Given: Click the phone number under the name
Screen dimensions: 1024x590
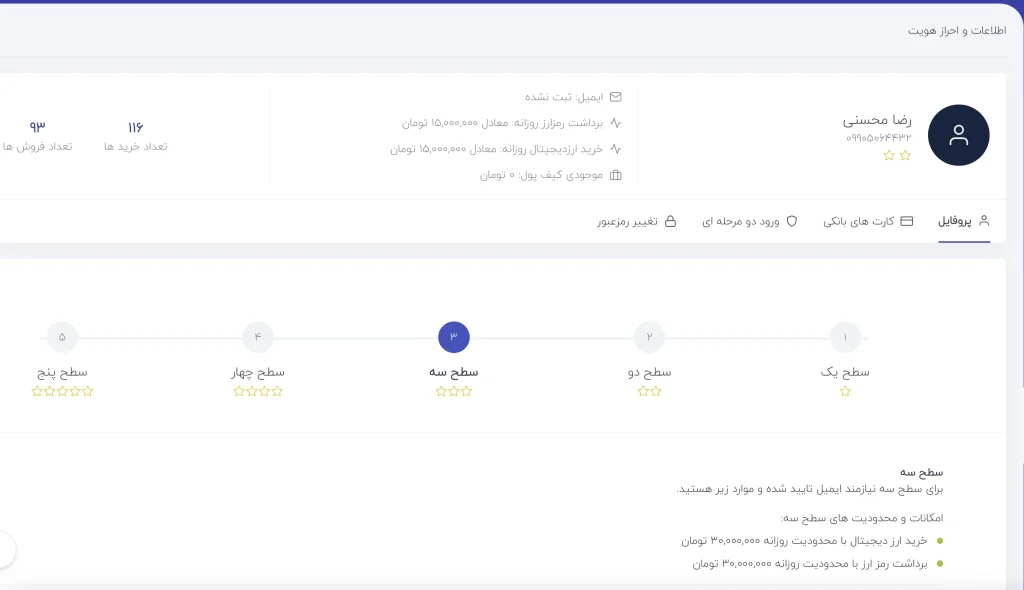Looking at the screenshot, I should pos(878,138).
